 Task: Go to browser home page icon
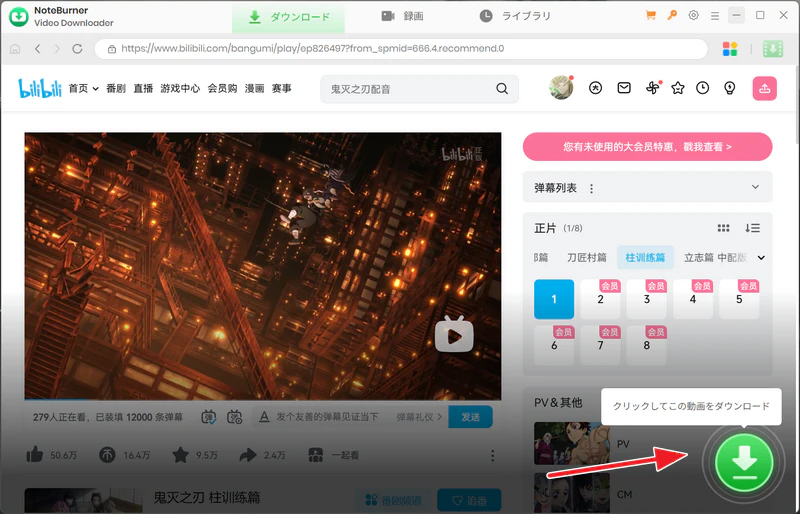[x=15, y=49]
